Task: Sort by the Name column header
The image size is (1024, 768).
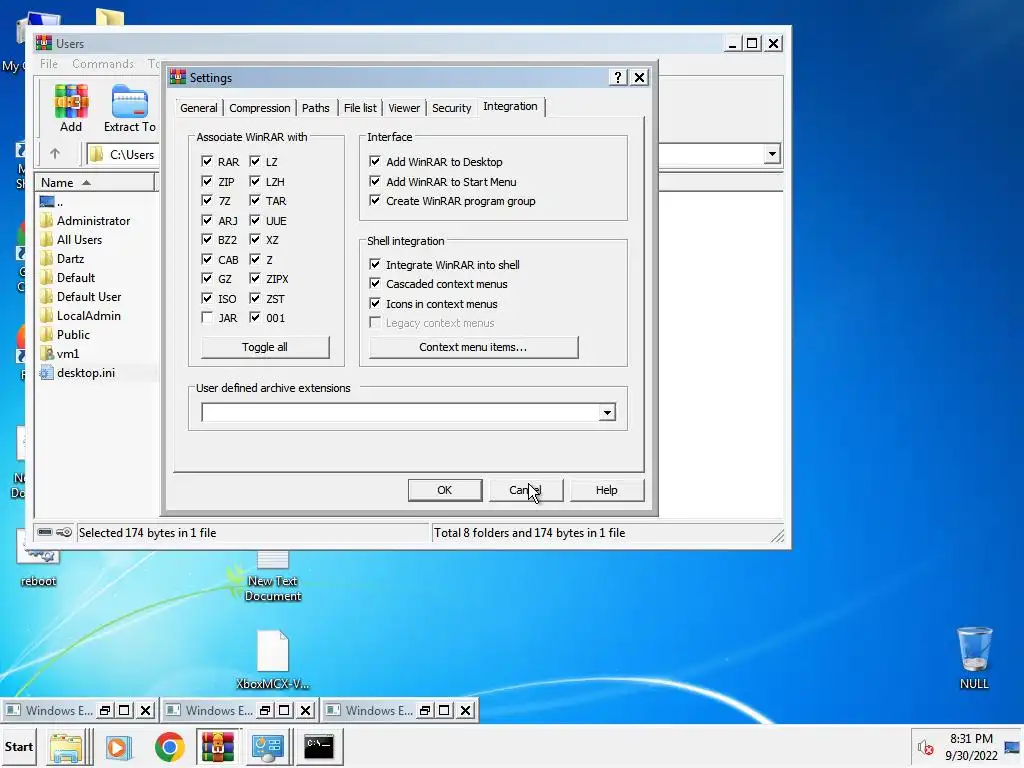Action: 95,183
